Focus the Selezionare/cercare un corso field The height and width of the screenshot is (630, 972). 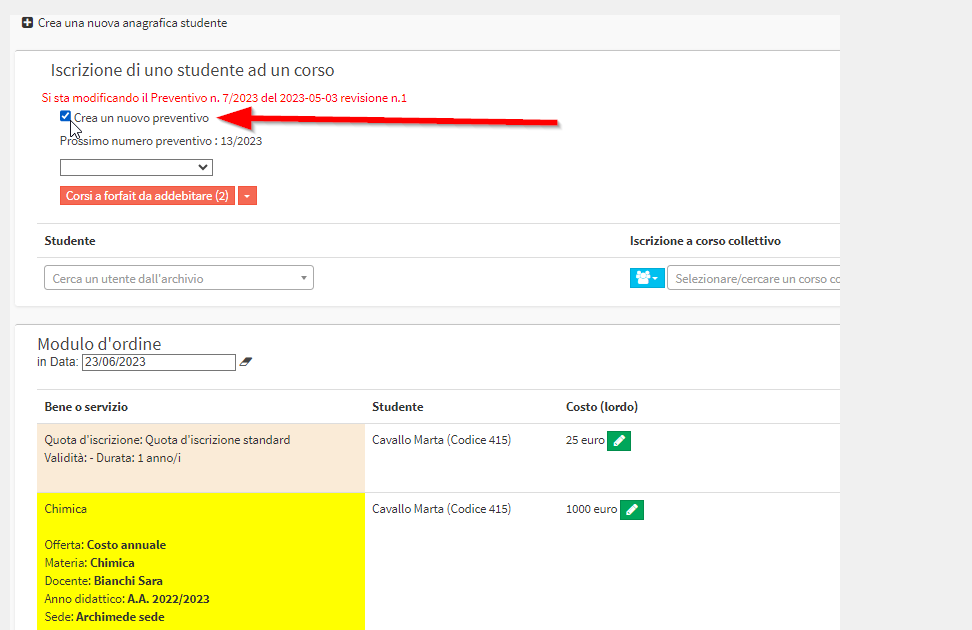(x=754, y=278)
